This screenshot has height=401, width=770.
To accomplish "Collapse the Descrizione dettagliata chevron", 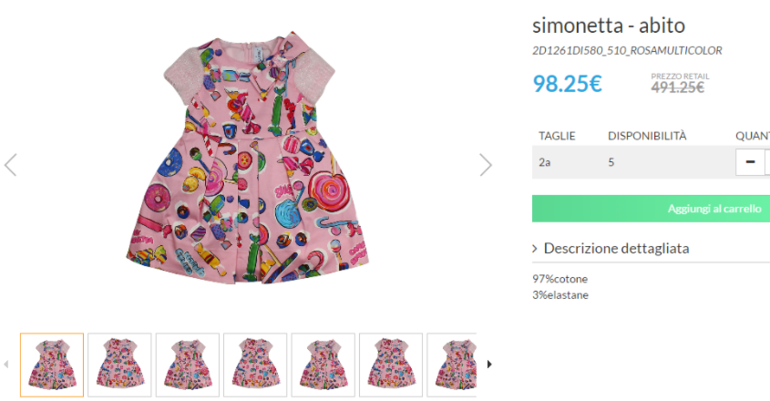I will (536, 249).
